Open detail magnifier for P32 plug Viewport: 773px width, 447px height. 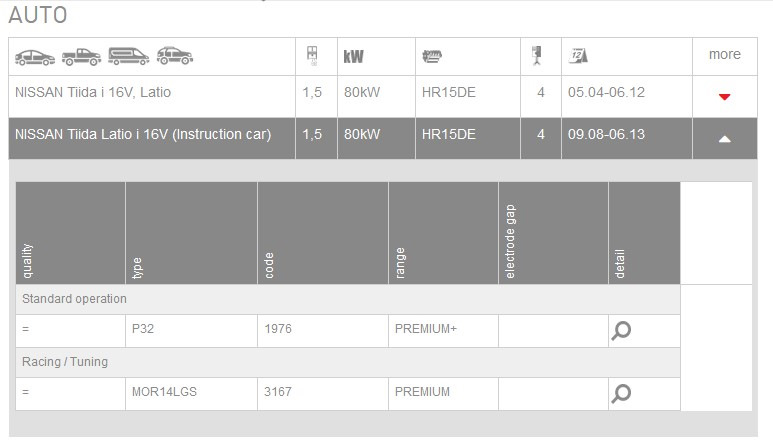click(621, 331)
